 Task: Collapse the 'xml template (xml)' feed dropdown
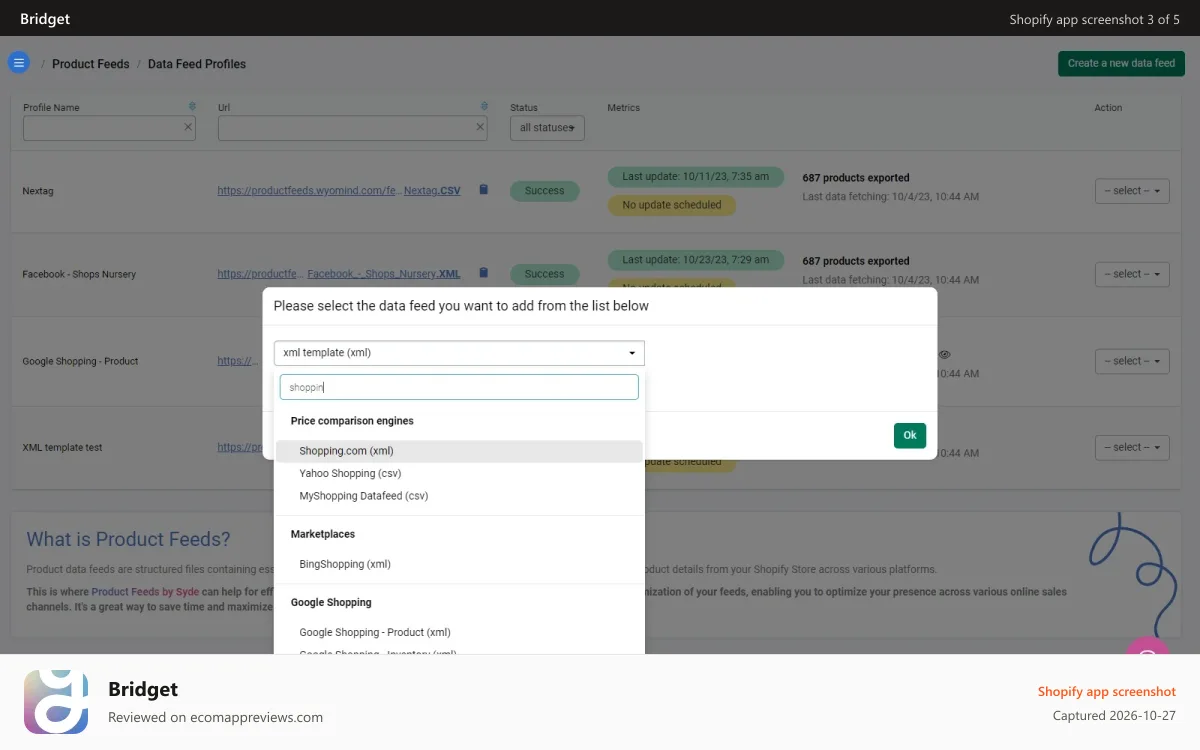pyautogui.click(x=459, y=353)
